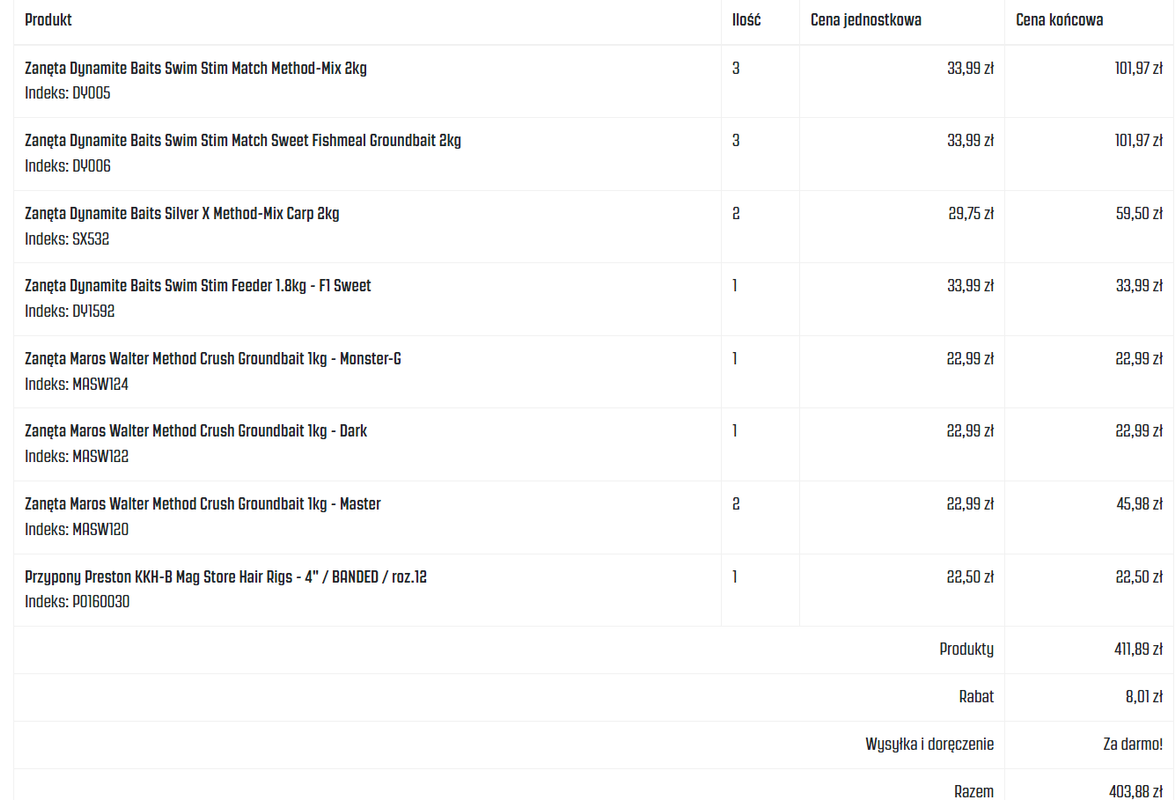The width and height of the screenshot is (1176, 800).
Task: Select index code P0160030
Action: point(100,601)
